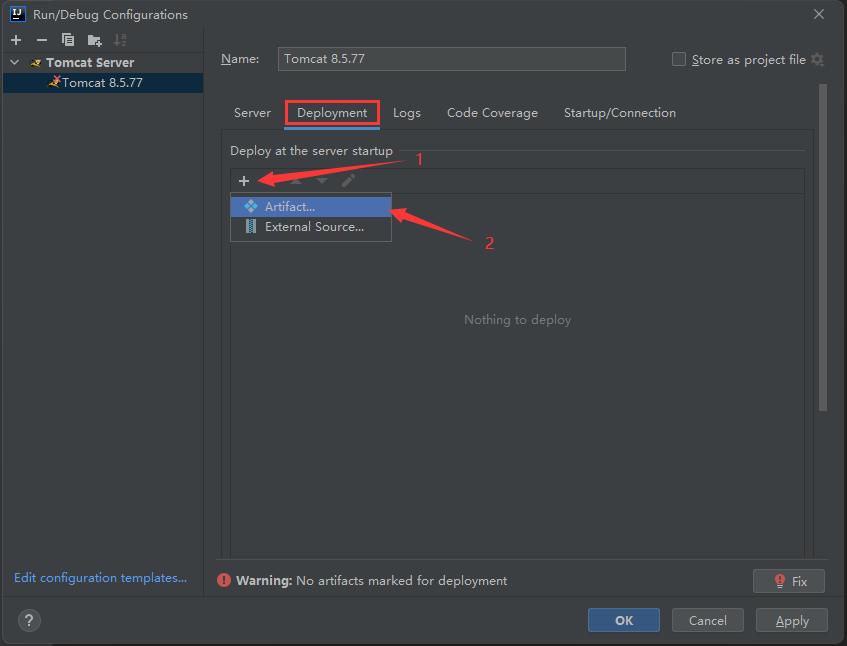Open the help question mark button

click(x=30, y=620)
